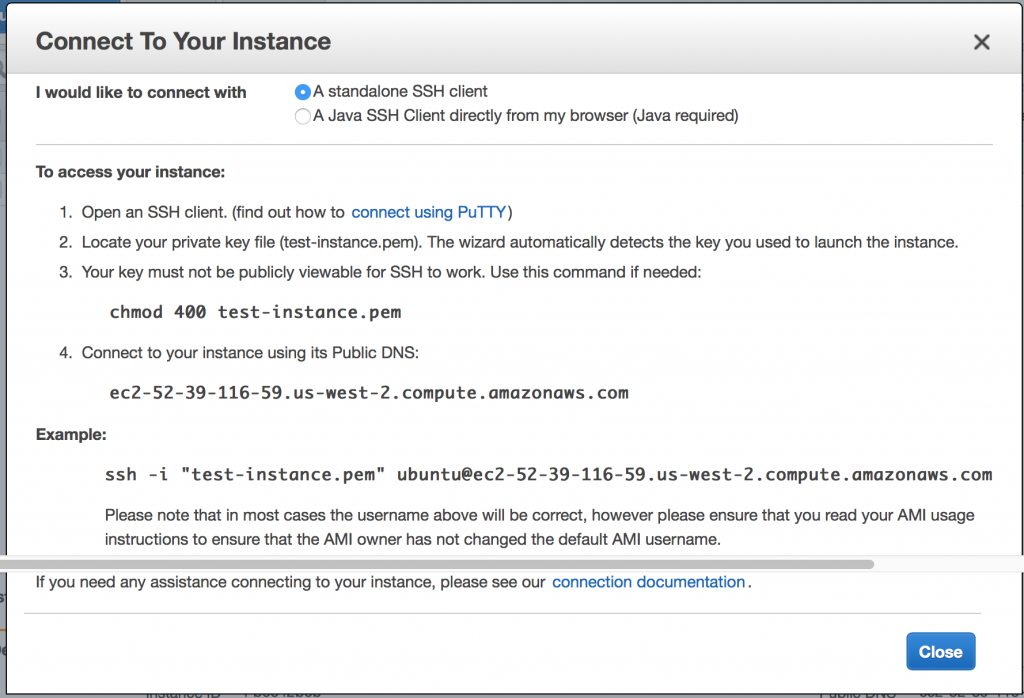This screenshot has height=698, width=1024.
Task: Choose Java SSH Client from browser option
Action: 303,116
